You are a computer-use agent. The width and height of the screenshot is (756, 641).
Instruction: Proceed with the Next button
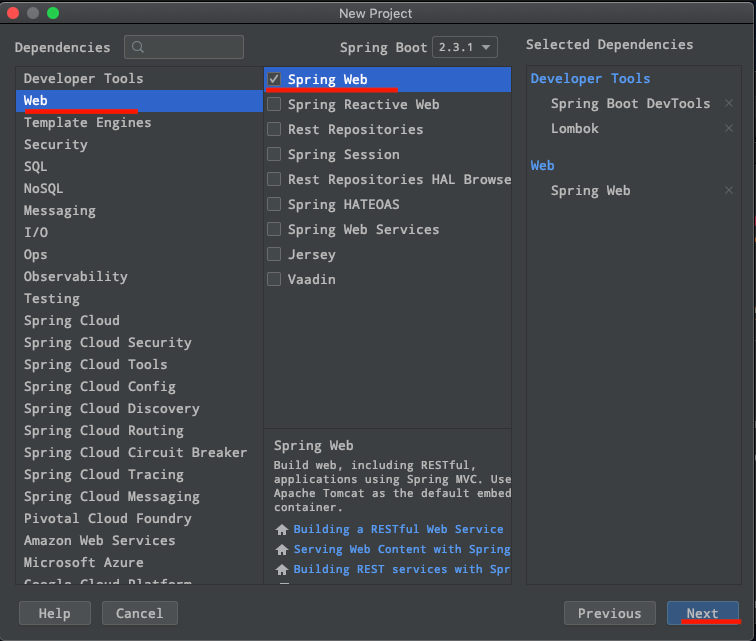pyautogui.click(x=703, y=613)
